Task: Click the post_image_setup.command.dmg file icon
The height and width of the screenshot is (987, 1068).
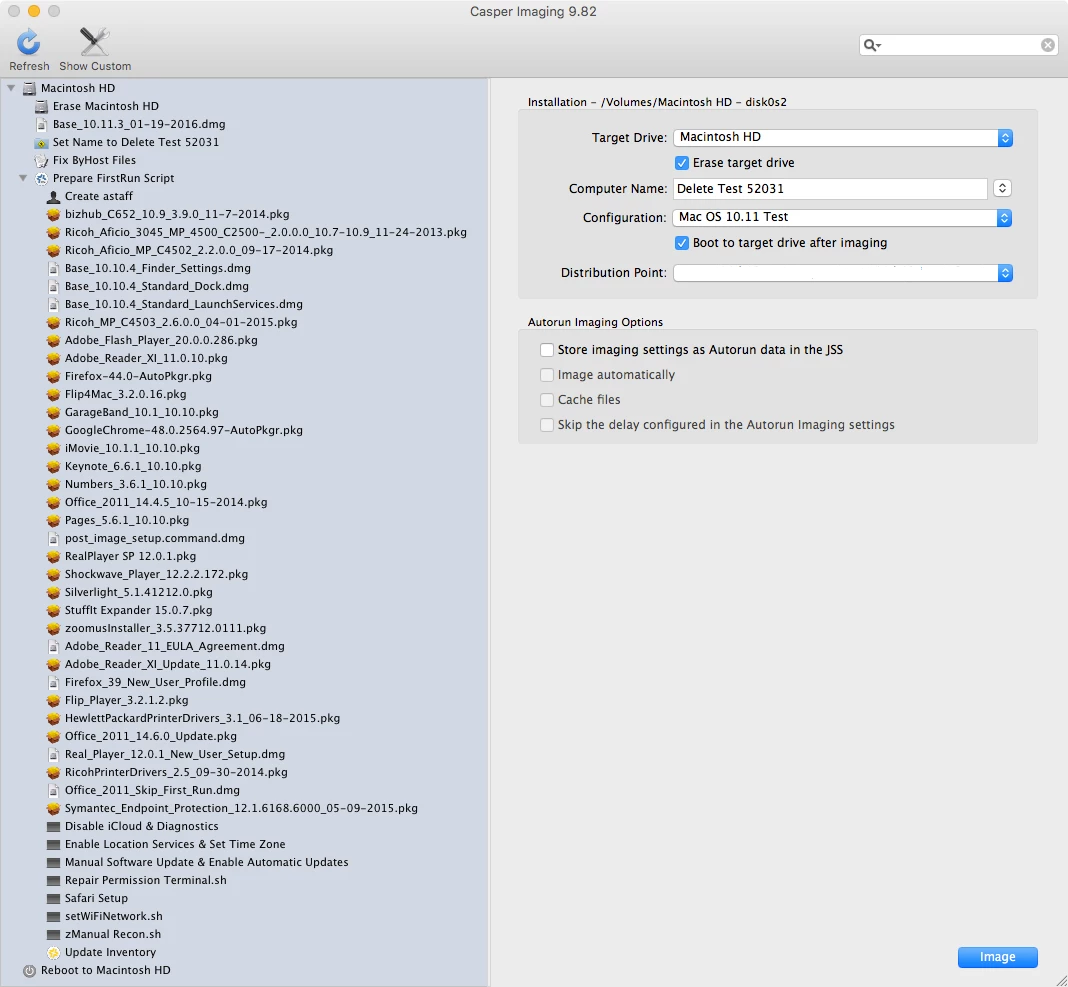Action: [53, 539]
